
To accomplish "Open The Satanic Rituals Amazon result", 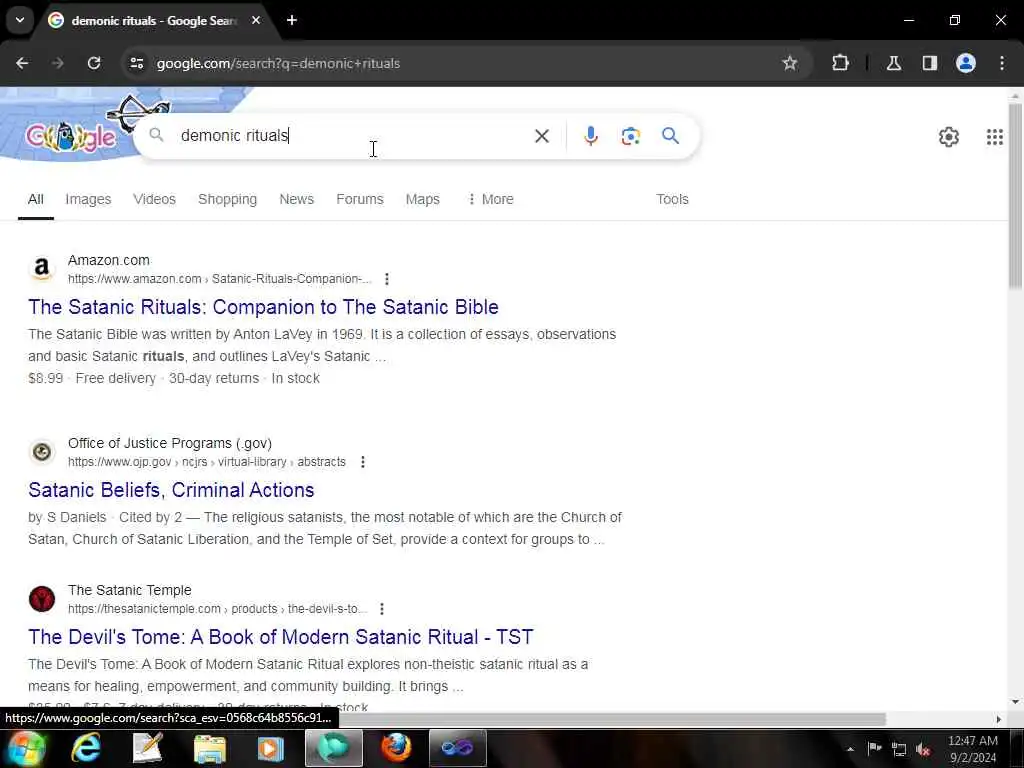I will click(263, 307).
